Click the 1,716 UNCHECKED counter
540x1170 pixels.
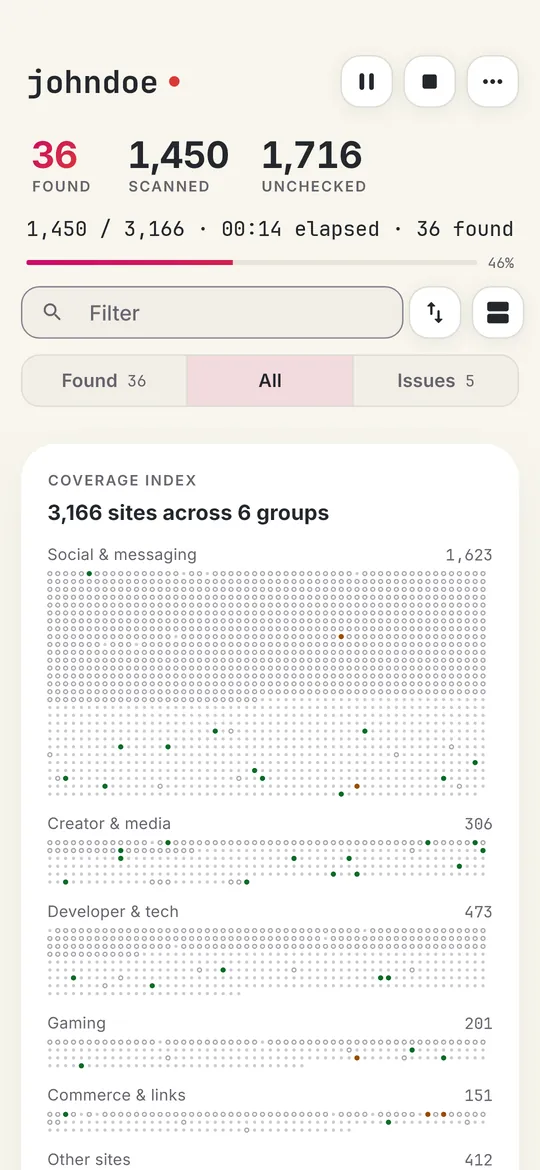point(313,166)
